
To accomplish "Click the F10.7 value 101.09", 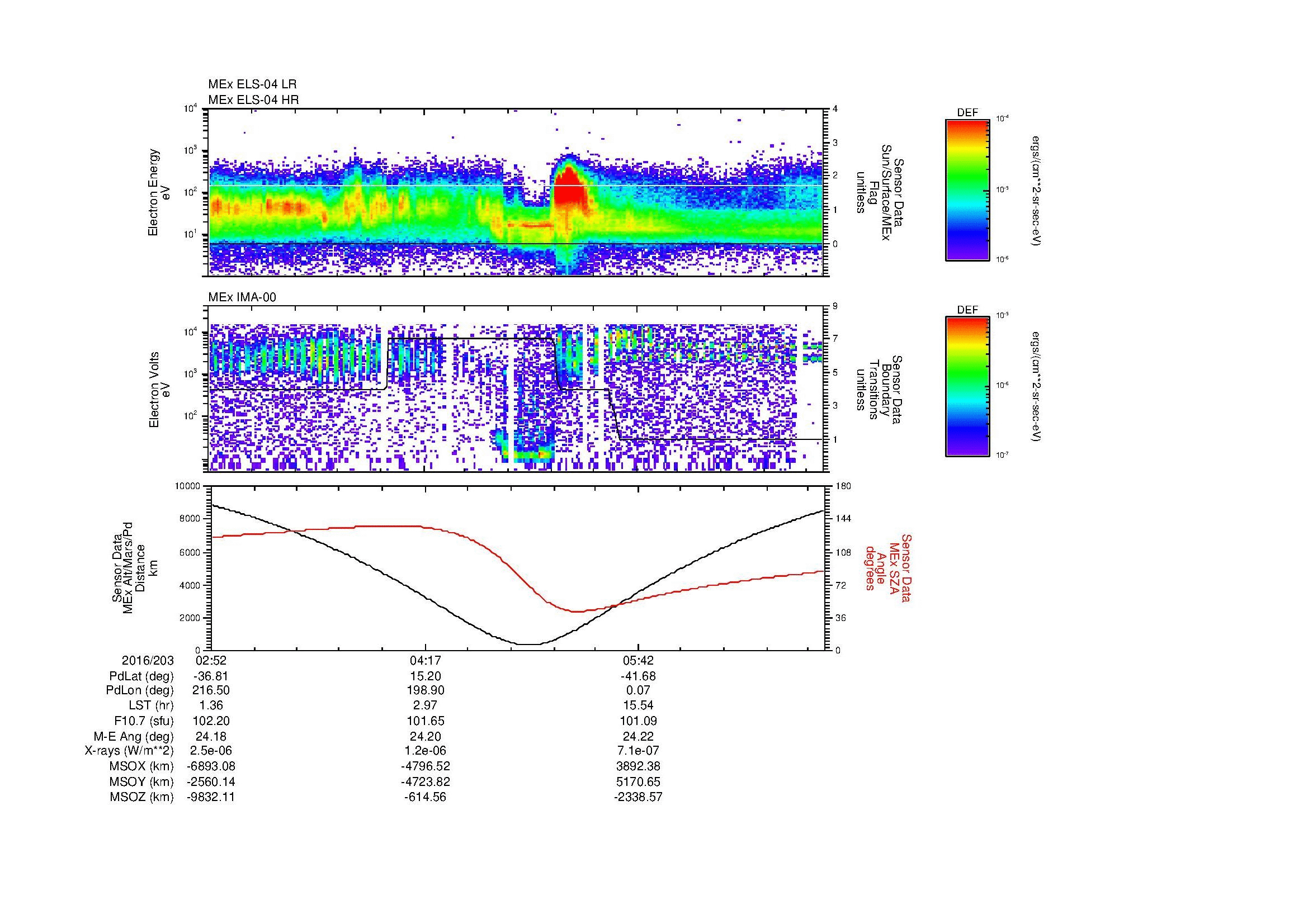I will click(638, 721).
